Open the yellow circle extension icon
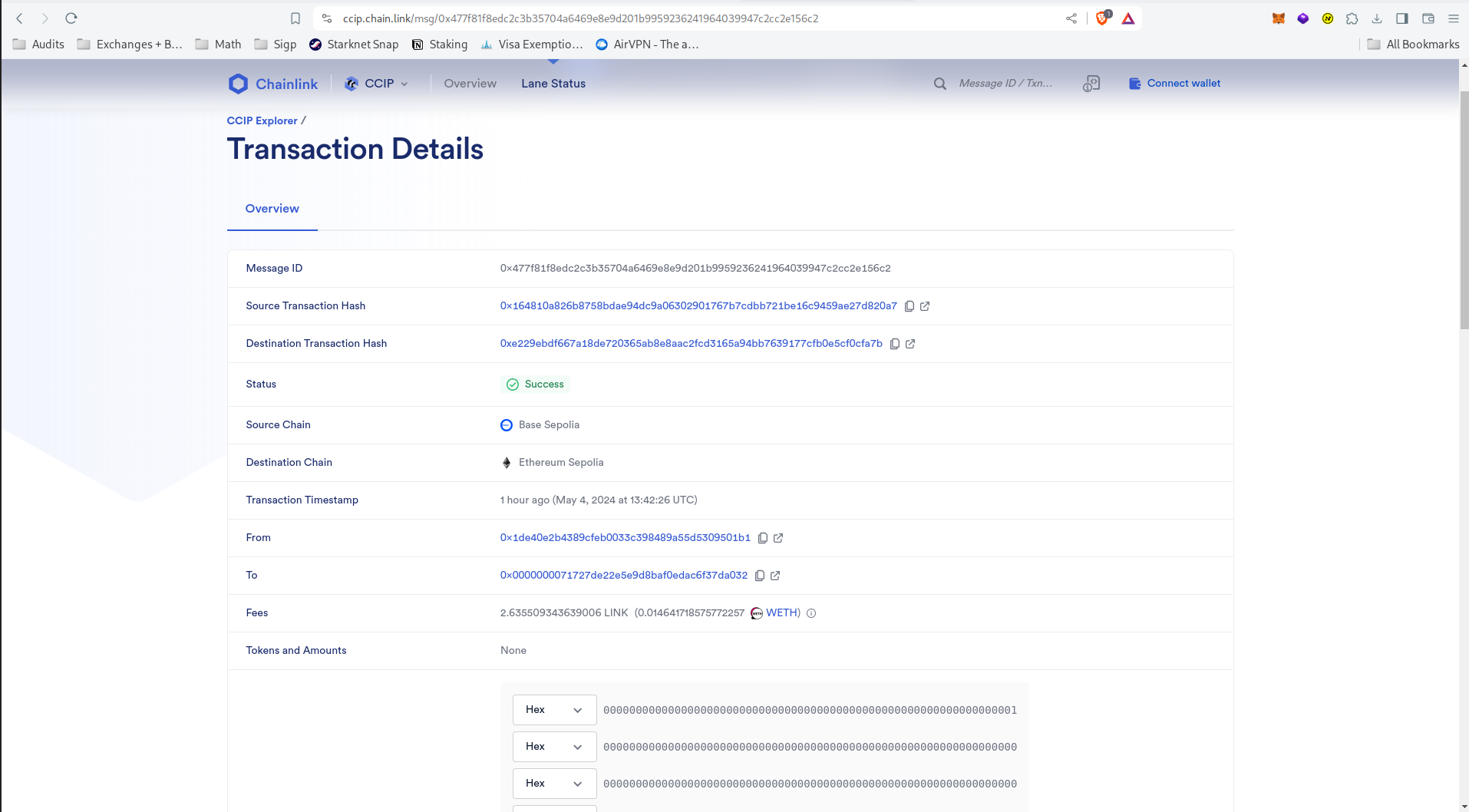1469x812 pixels. pyautogui.click(x=1328, y=18)
